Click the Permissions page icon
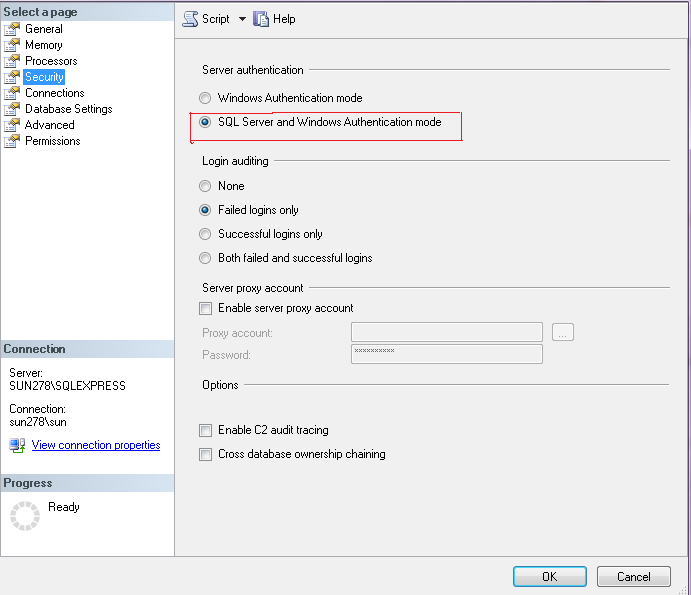The image size is (691, 595). 12,141
